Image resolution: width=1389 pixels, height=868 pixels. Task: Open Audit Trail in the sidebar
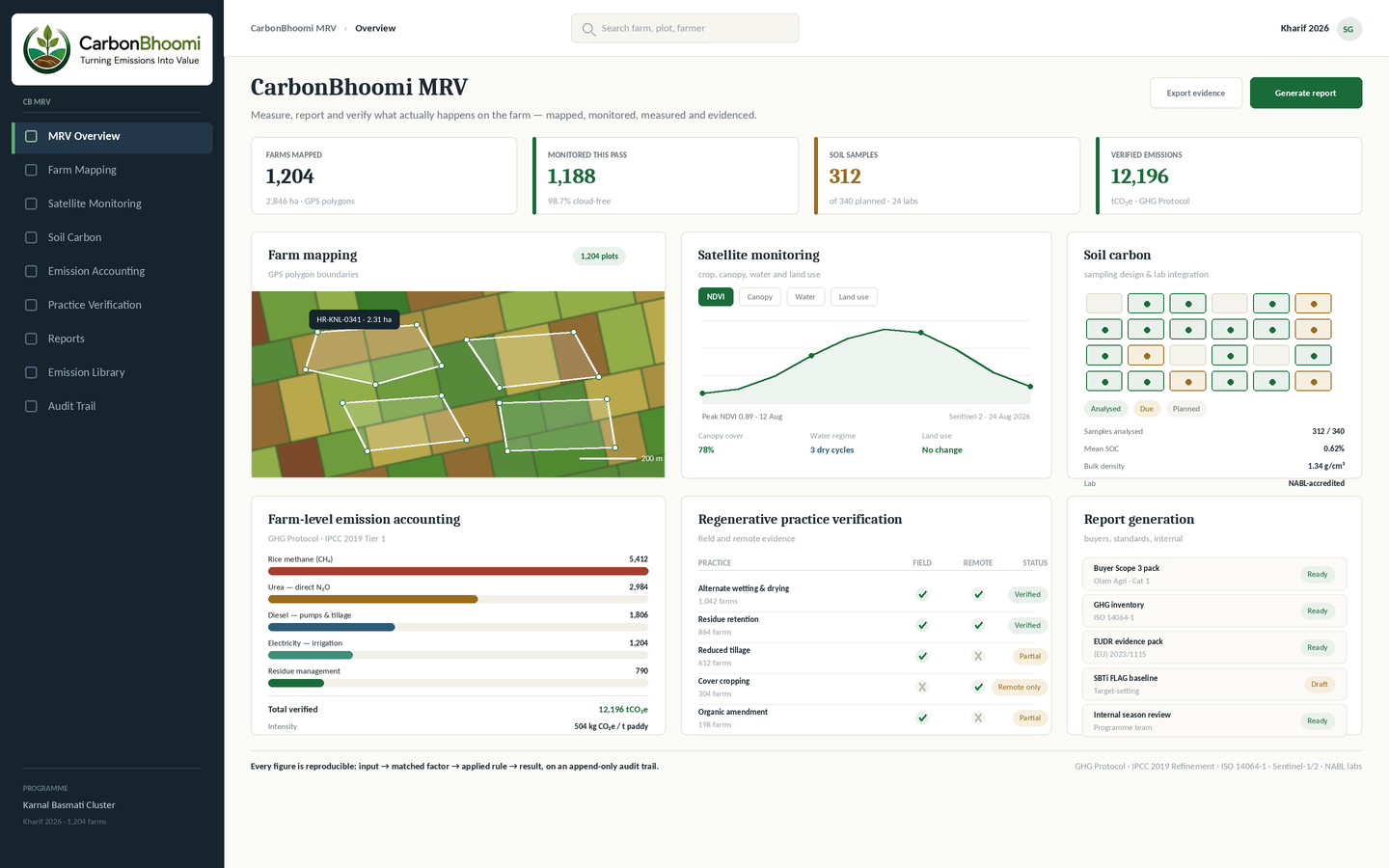pyautogui.click(x=112, y=406)
